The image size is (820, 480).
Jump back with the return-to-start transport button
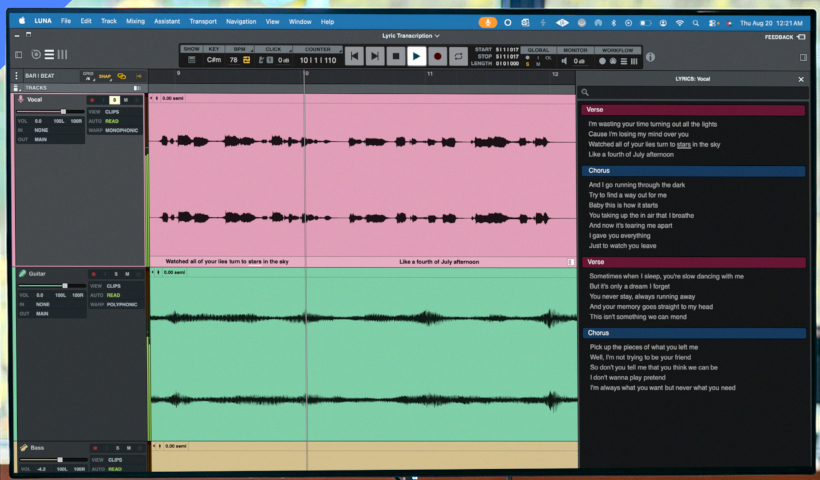coord(354,56)
